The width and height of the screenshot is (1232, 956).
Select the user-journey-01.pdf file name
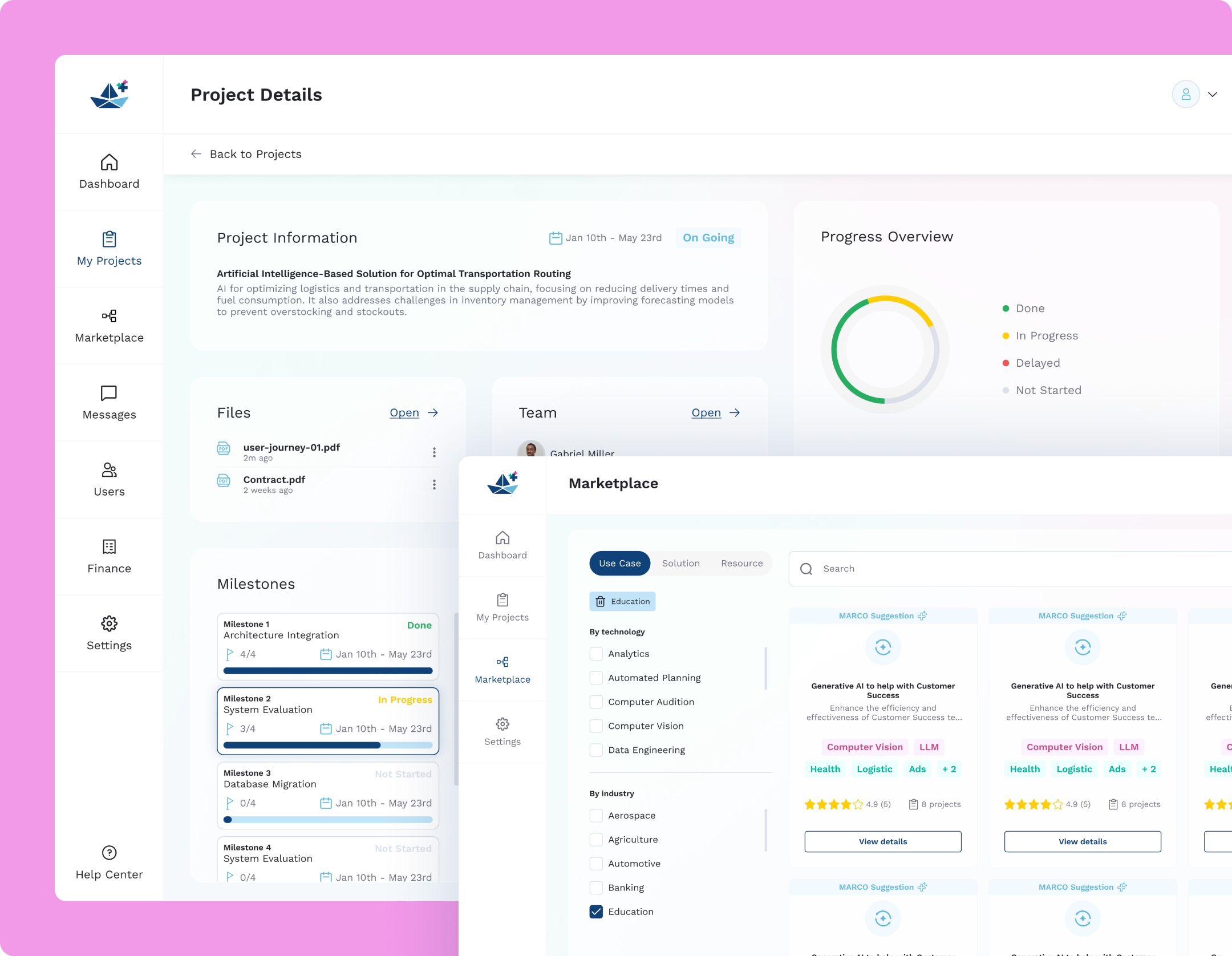tap(291, 447)
